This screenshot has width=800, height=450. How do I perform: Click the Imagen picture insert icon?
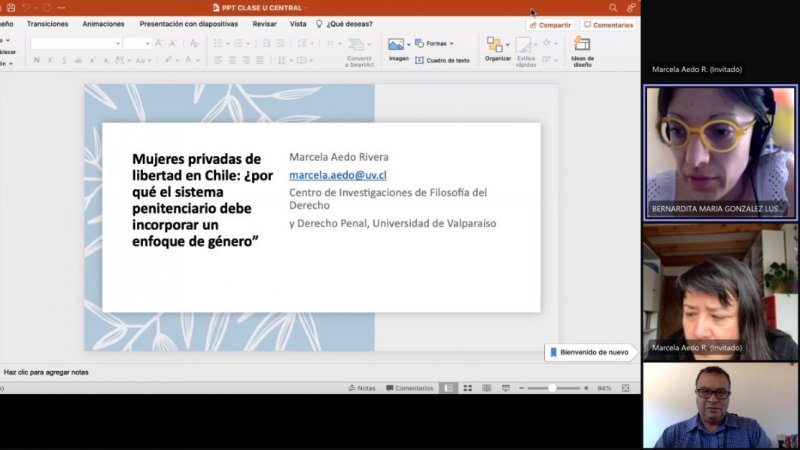click(397, 45)
